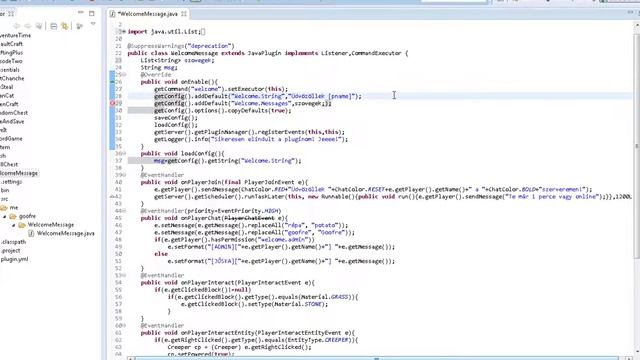
Task: Click the getLogger().info line
Action: click(251, 139)
